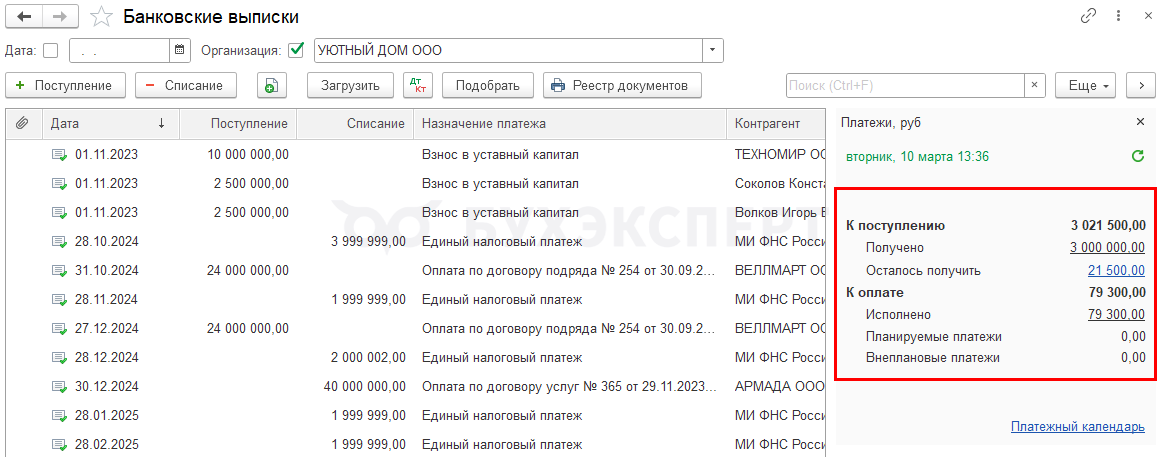Go back with the left arrow
The image size is (1160, 457).
tap(24, 16)
